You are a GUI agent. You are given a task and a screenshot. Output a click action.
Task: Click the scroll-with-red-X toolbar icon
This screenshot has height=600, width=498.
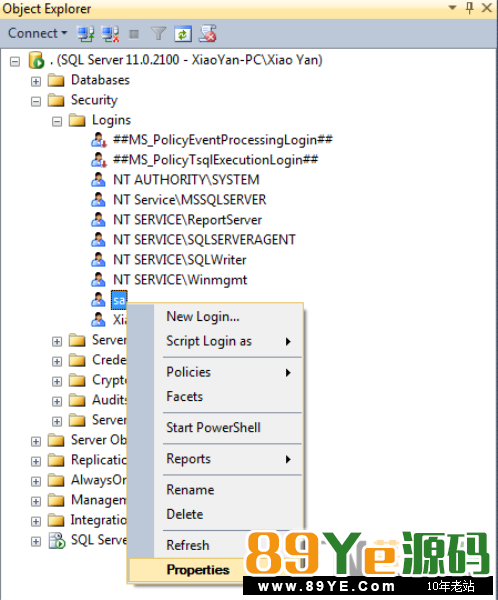[x=208, y=34]
